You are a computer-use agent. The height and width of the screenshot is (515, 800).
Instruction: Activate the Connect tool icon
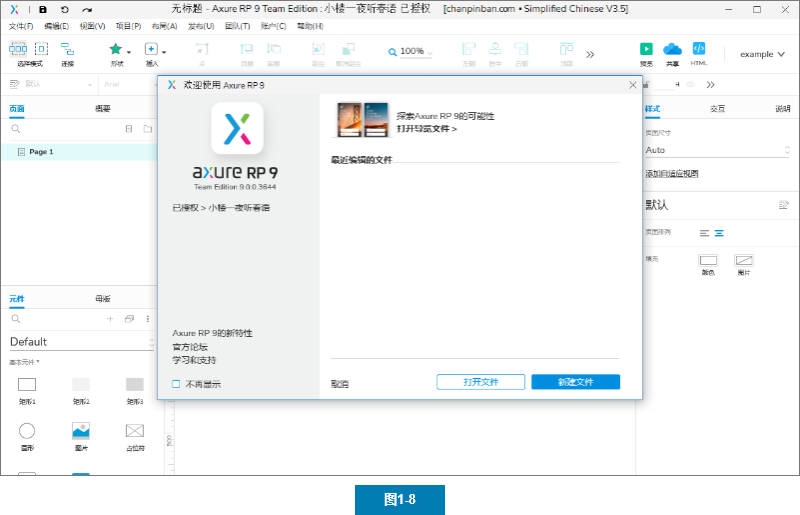point(67,49)
